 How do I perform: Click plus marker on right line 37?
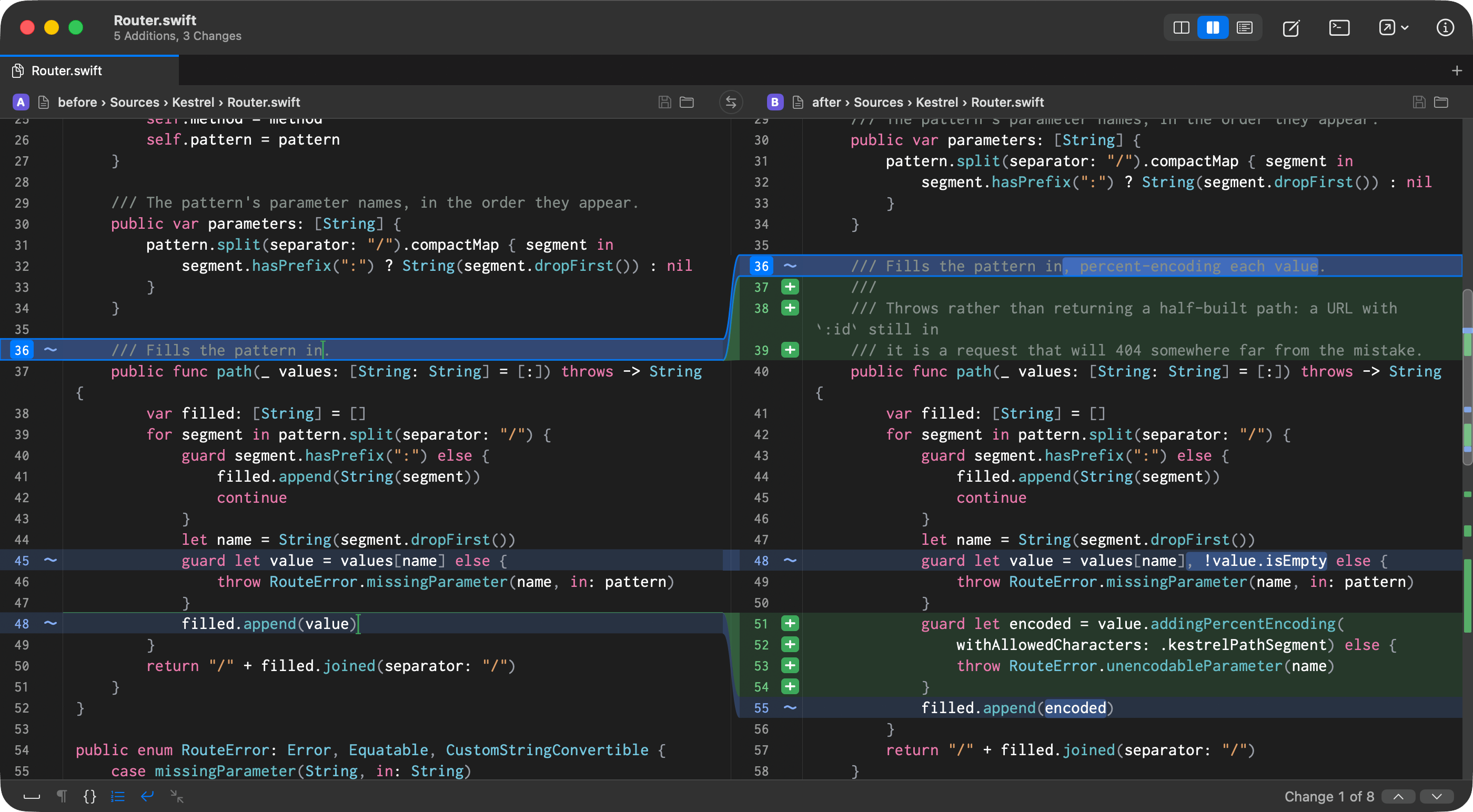[790, 287]
